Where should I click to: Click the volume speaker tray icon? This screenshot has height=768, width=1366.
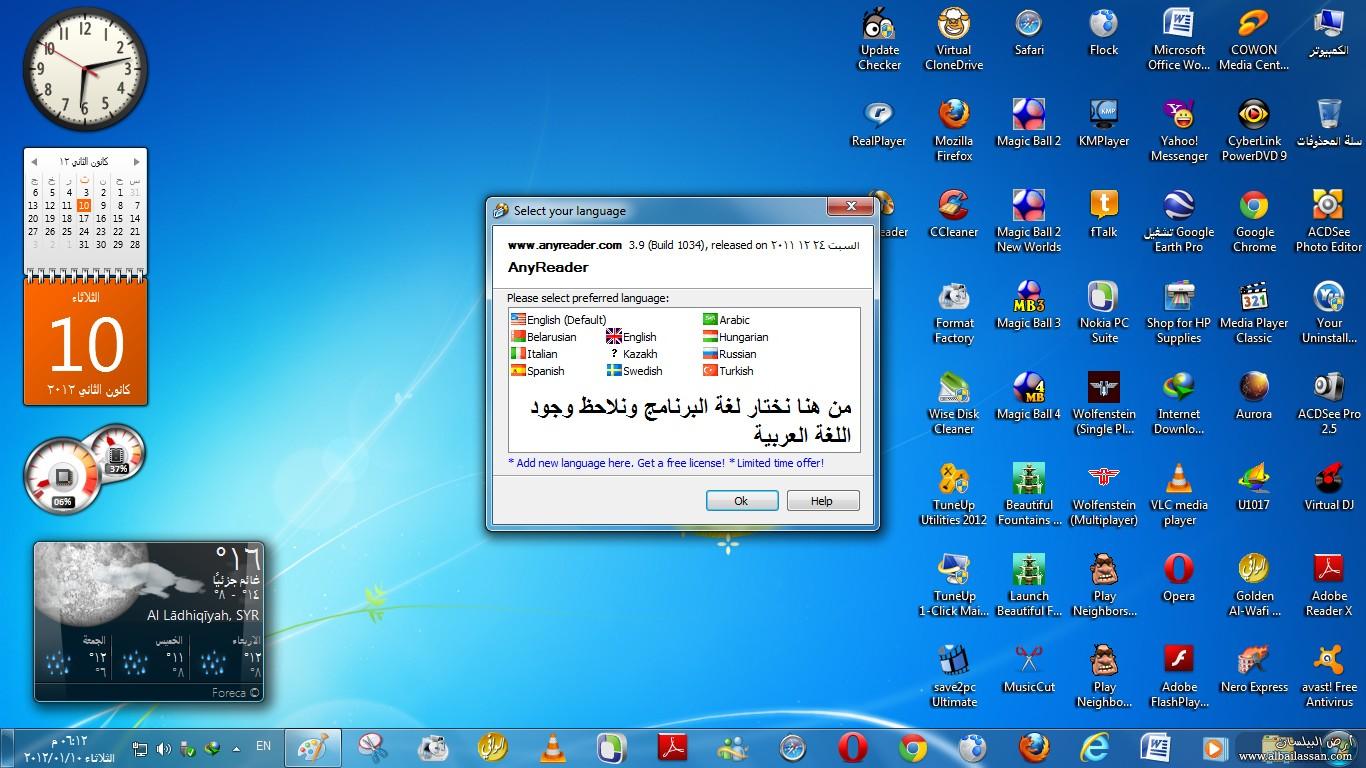pos(163,748)
